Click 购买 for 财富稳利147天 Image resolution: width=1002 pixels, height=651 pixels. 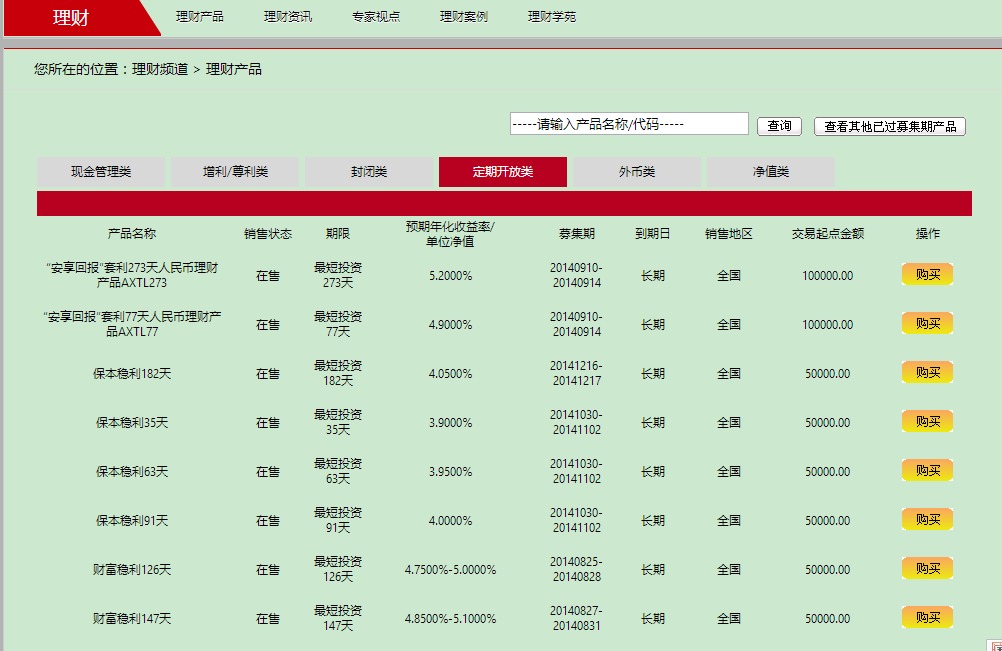[927, 617]
